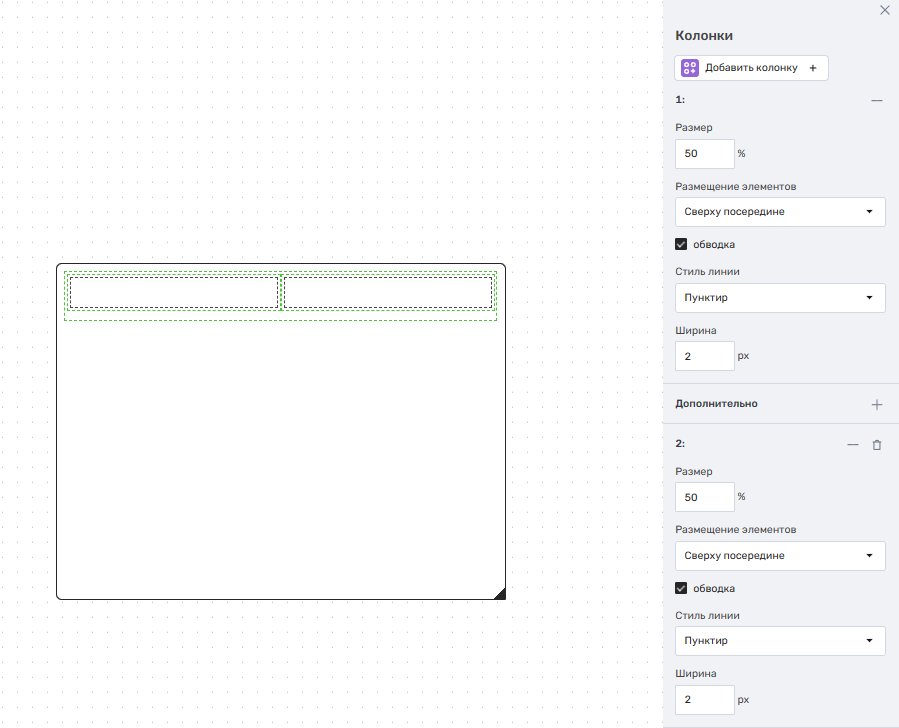This screenshot has height=728, width=899.
Task: Open Стиль линии dropdown for column 1
Action: 780,298
